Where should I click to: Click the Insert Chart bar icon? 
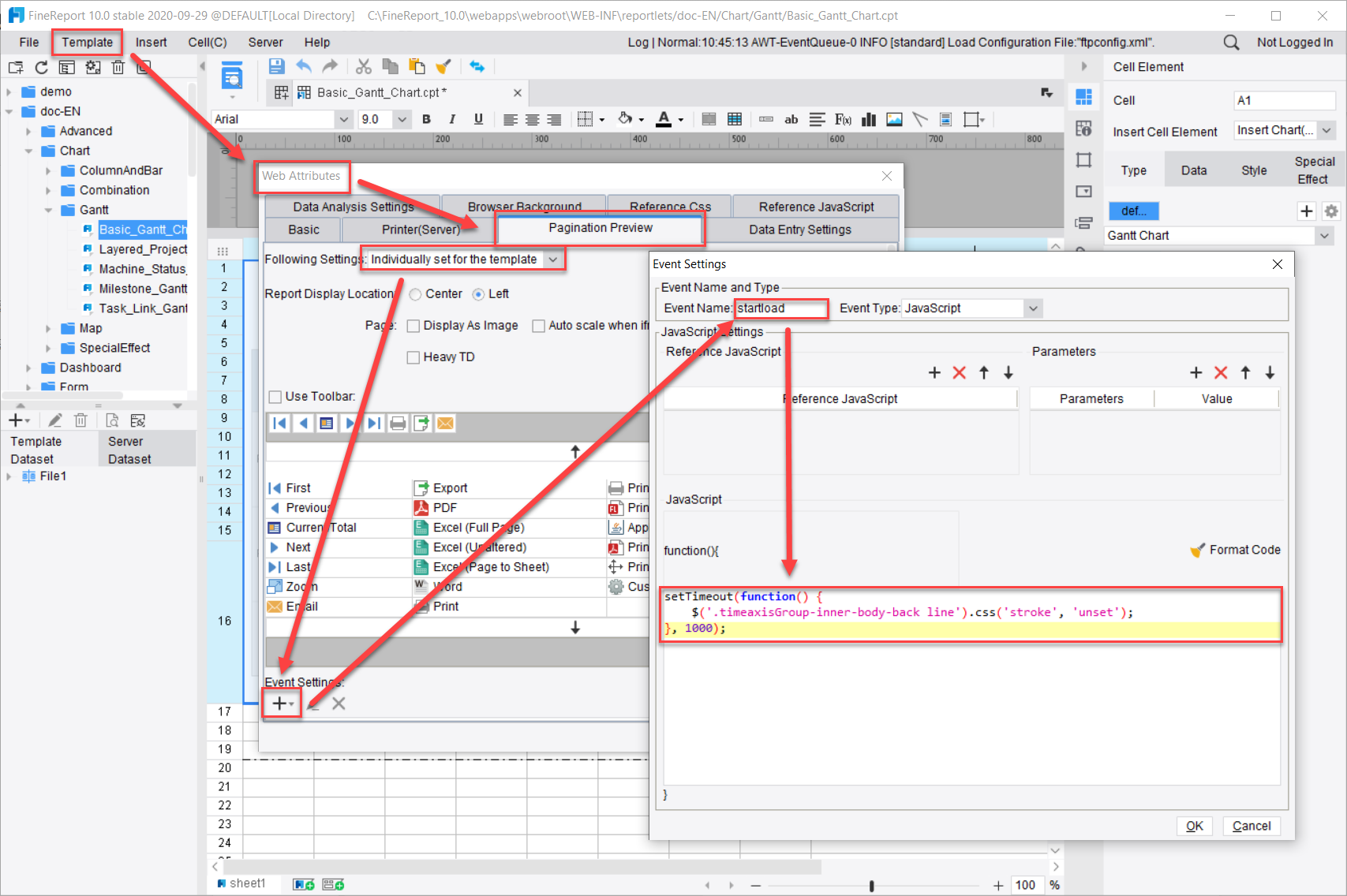[869, 119]
